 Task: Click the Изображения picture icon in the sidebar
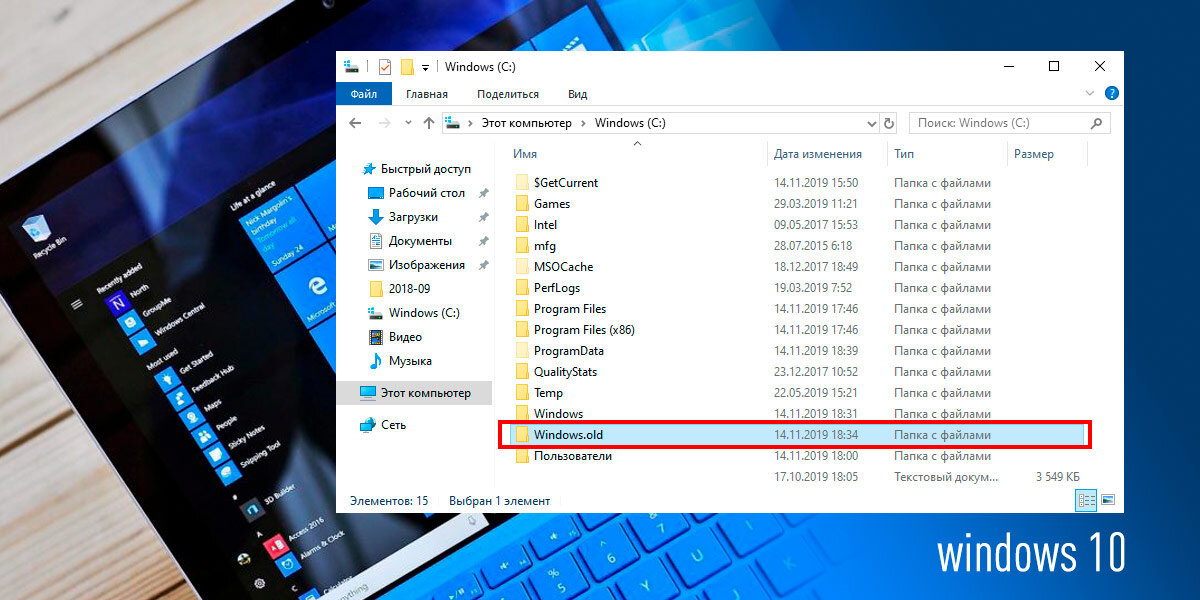pos(376,265)
